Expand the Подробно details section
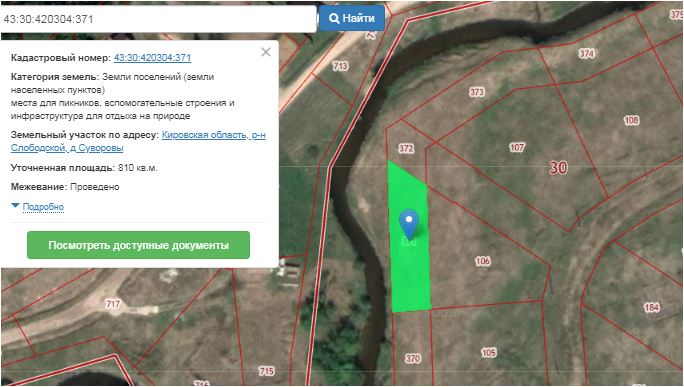This screenshot has height=387, width=684. 43,207
